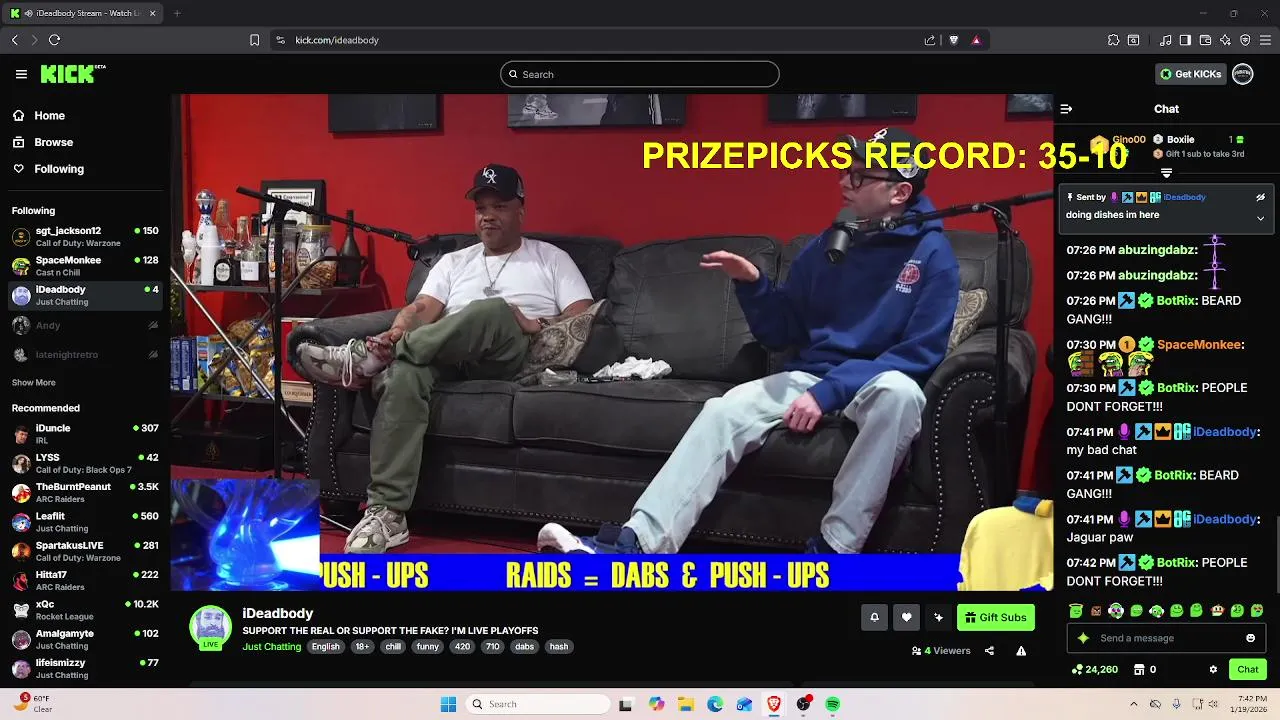The height and width of the screenshot is (720, 1280).
Task: Report stream with warning icon
Action: click(1021, 651)
